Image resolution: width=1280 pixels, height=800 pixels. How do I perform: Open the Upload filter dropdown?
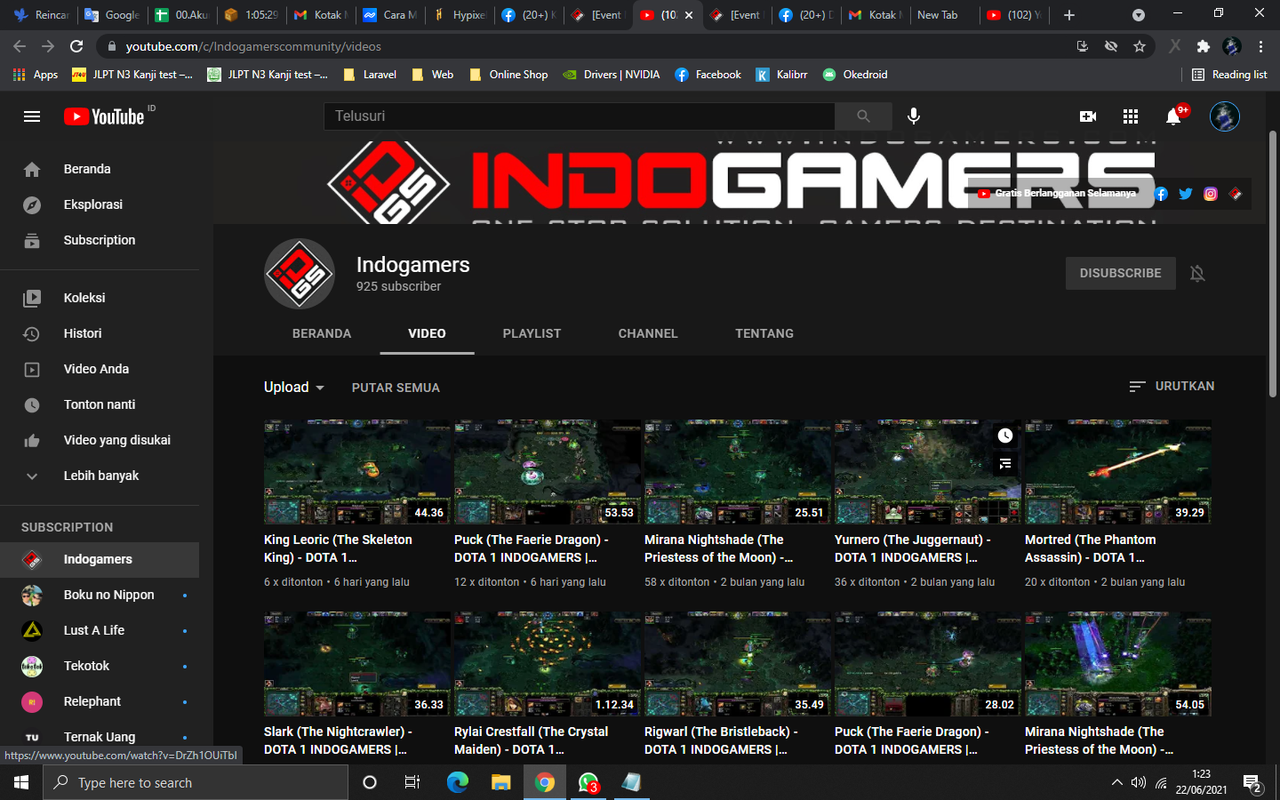[294, 387]
